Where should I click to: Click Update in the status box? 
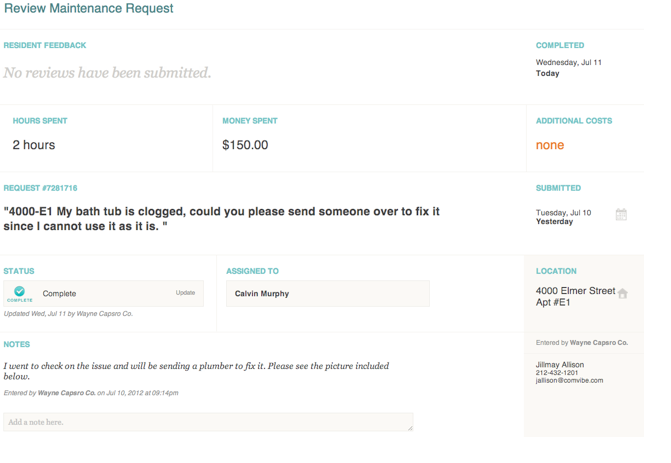185,293
